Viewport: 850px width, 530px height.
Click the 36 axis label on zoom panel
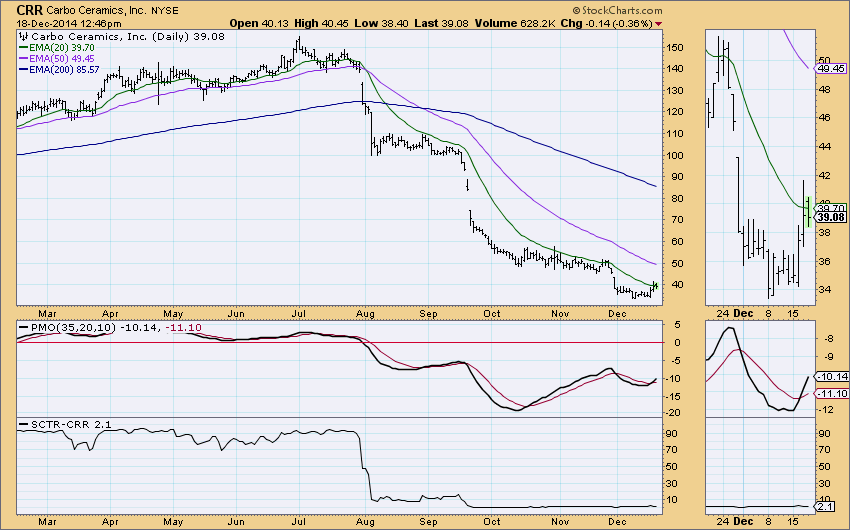[825, 262]
